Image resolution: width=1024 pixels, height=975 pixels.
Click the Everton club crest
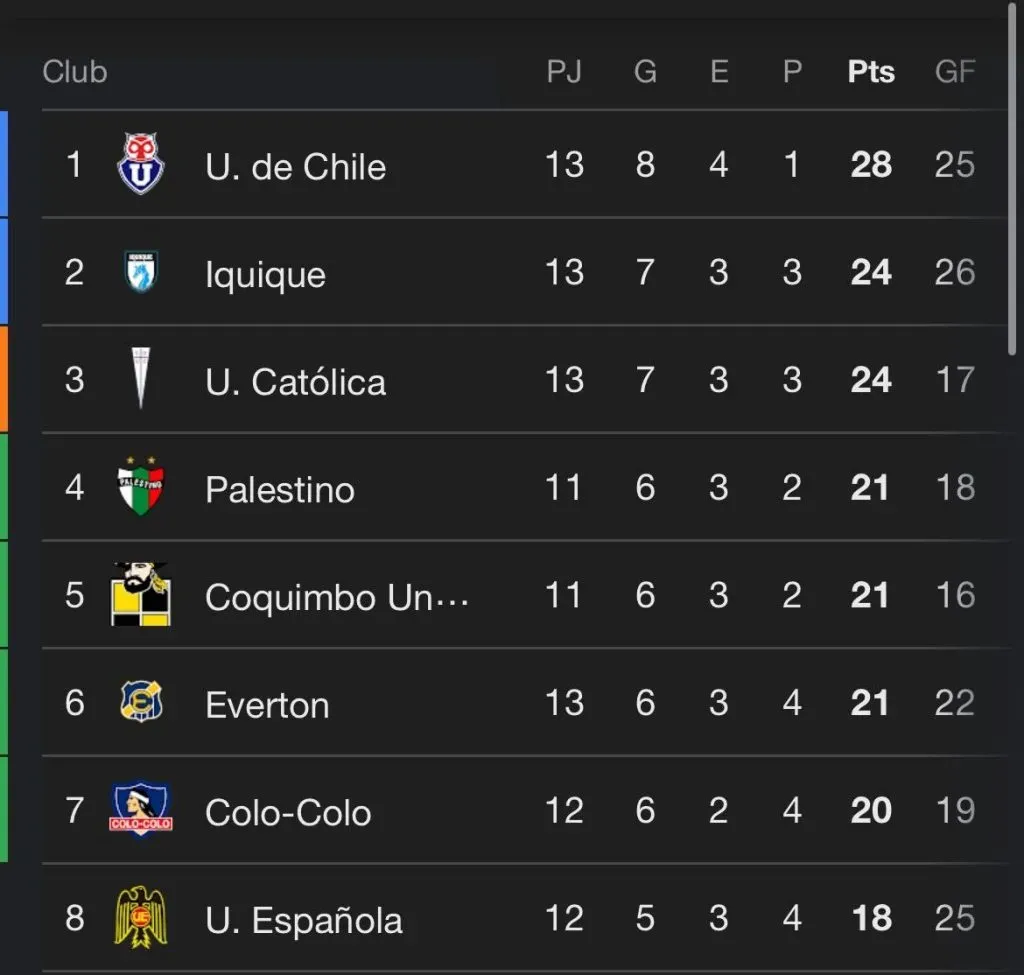141,701
